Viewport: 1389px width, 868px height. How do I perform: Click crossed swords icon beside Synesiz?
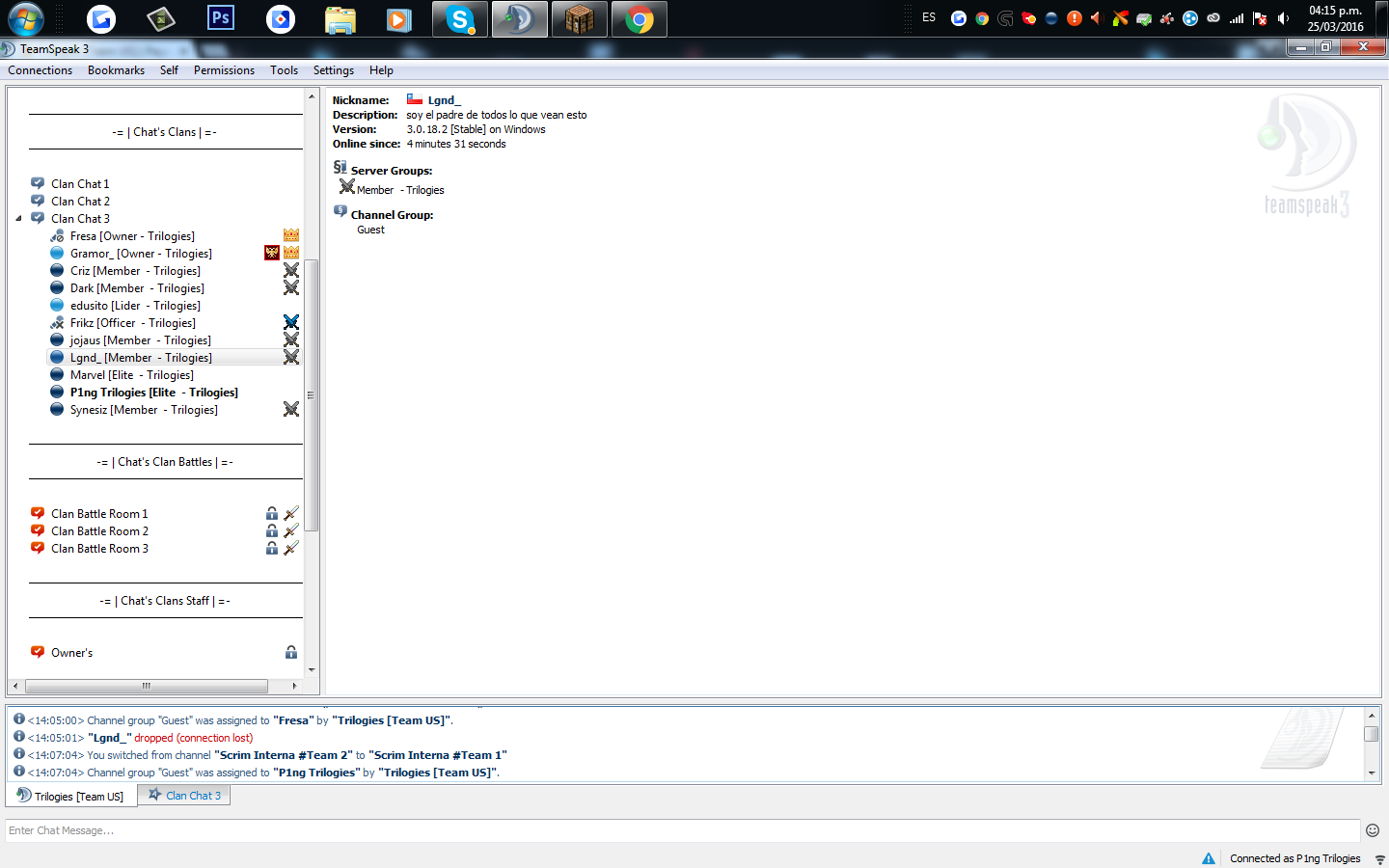click(x=291, y=409)
